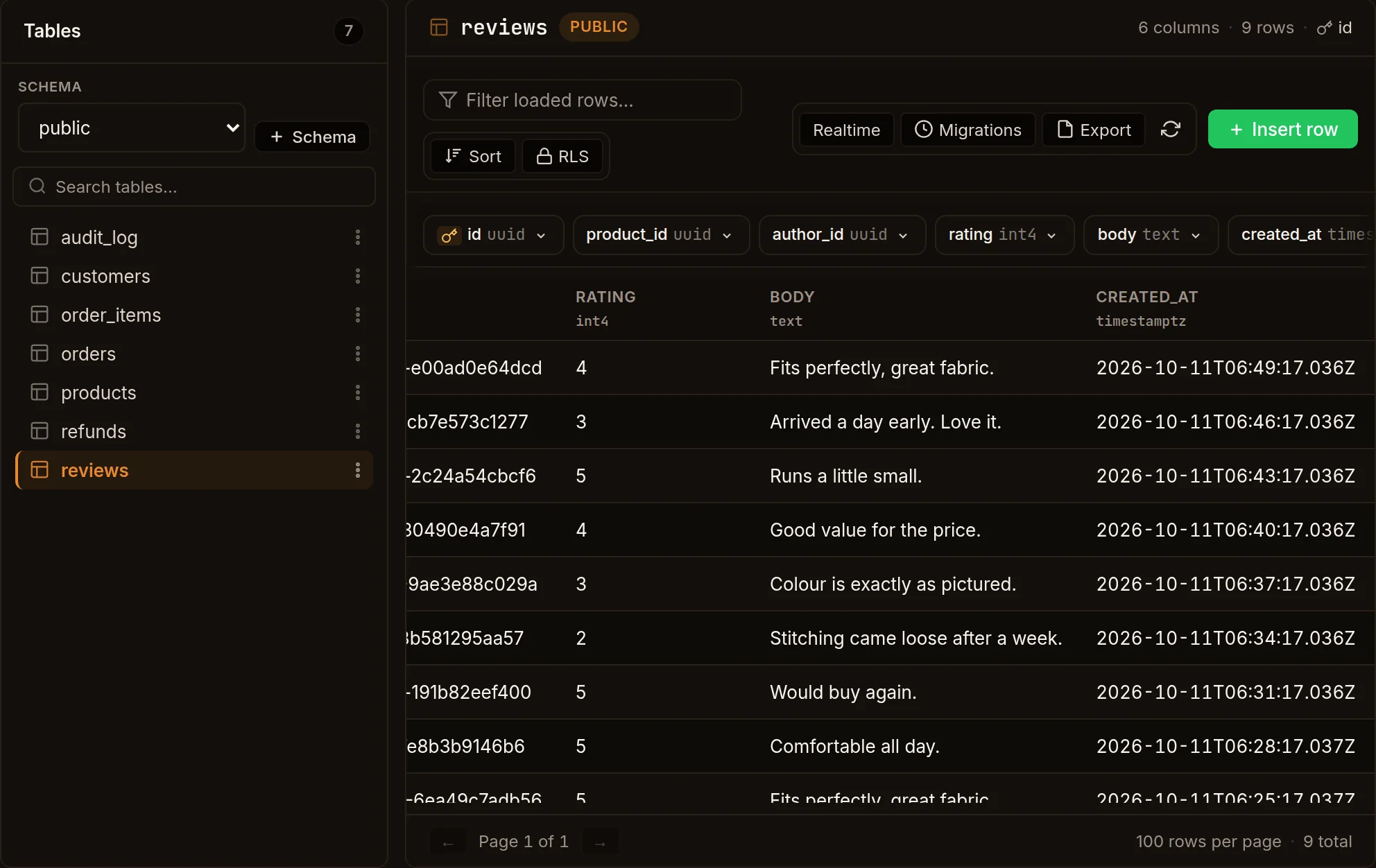Open the schema selector showing public
1376x868 pixels.
[132, 128]
